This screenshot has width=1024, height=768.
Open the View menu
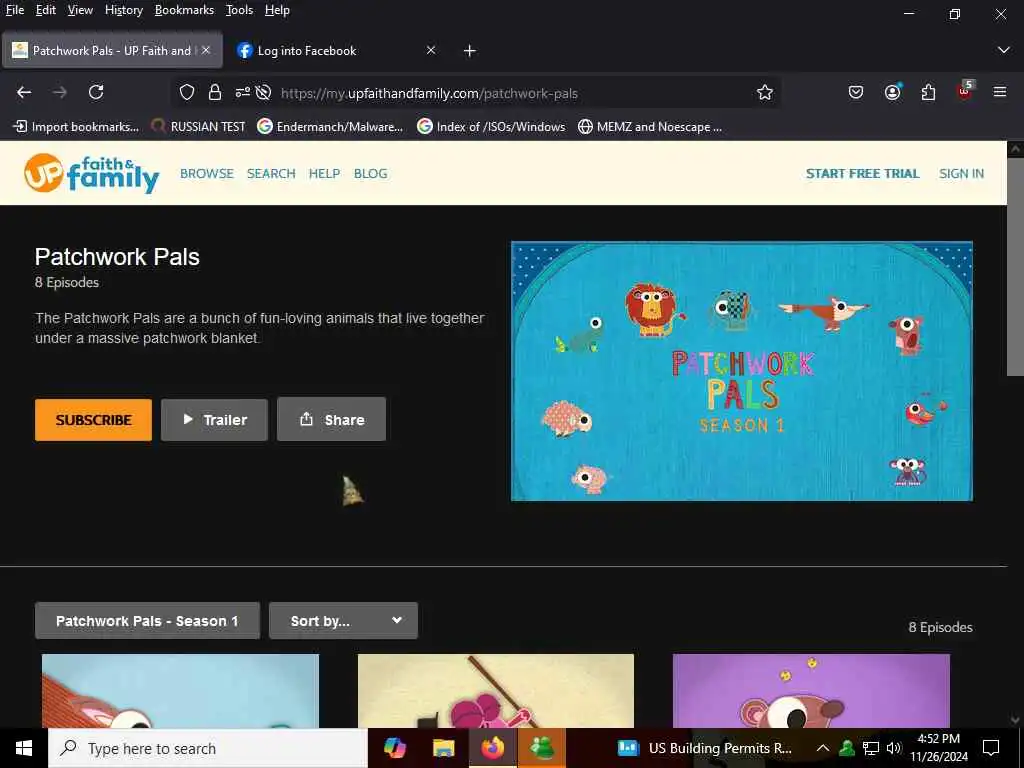pos(80,10)
